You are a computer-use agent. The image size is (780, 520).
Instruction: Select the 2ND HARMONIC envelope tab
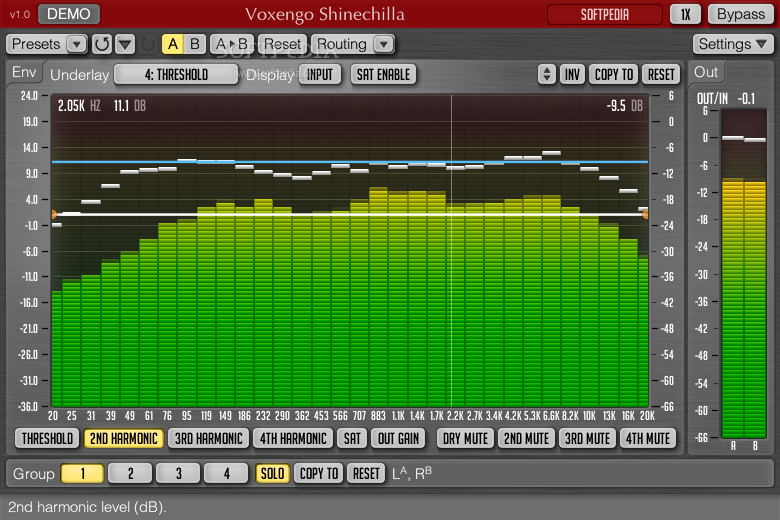123,438
